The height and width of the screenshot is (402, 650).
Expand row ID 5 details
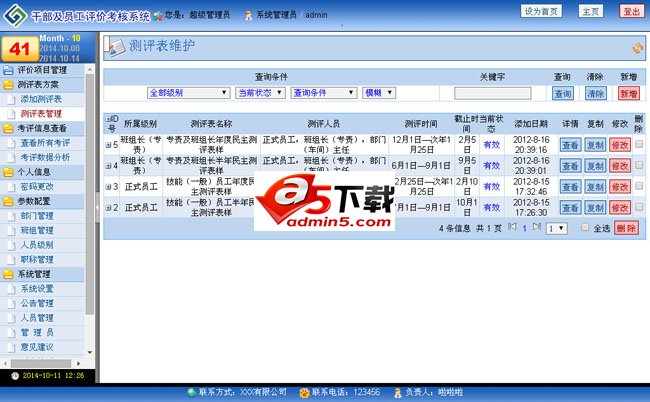point(108,145)
